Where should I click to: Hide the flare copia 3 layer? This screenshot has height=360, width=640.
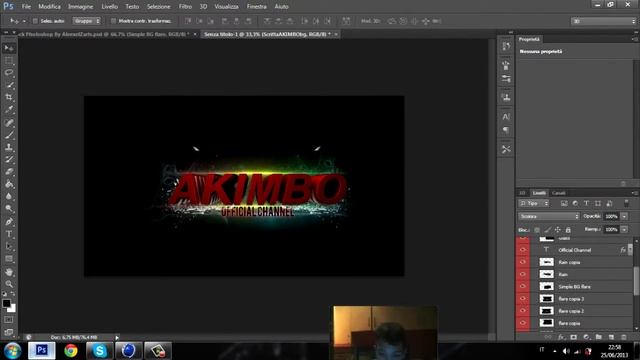click(522, 299)
